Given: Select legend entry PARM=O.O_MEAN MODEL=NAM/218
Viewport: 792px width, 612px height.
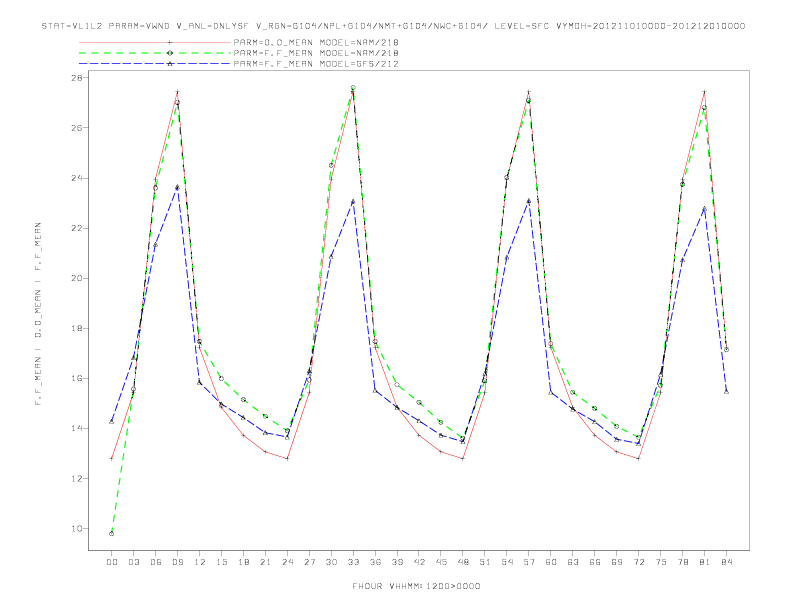Looking at the screenshot, I should pyautogui.click(x=316, y=42).
